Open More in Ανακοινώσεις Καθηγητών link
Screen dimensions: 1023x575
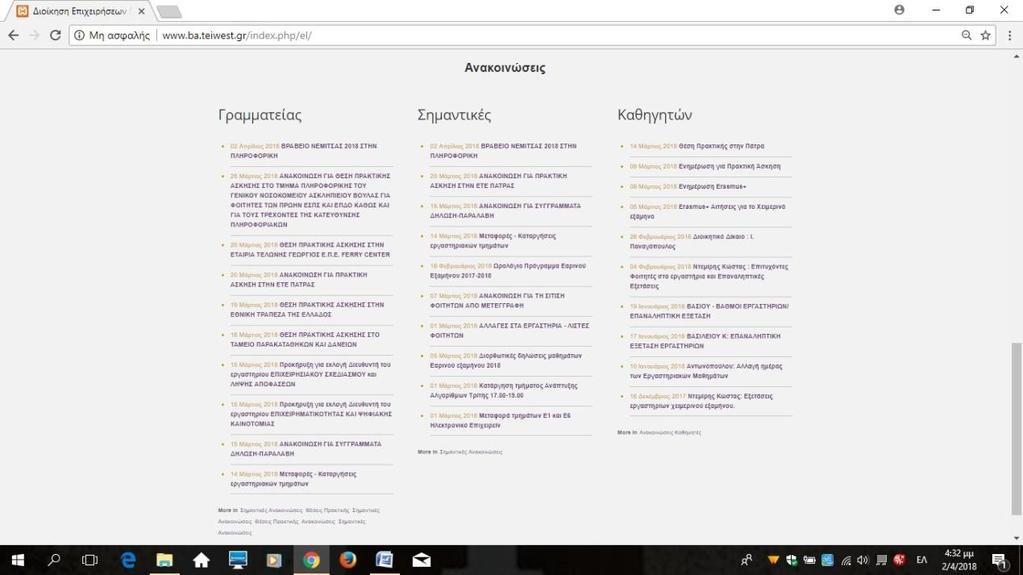pyautogui.click(x=669, y=432)
